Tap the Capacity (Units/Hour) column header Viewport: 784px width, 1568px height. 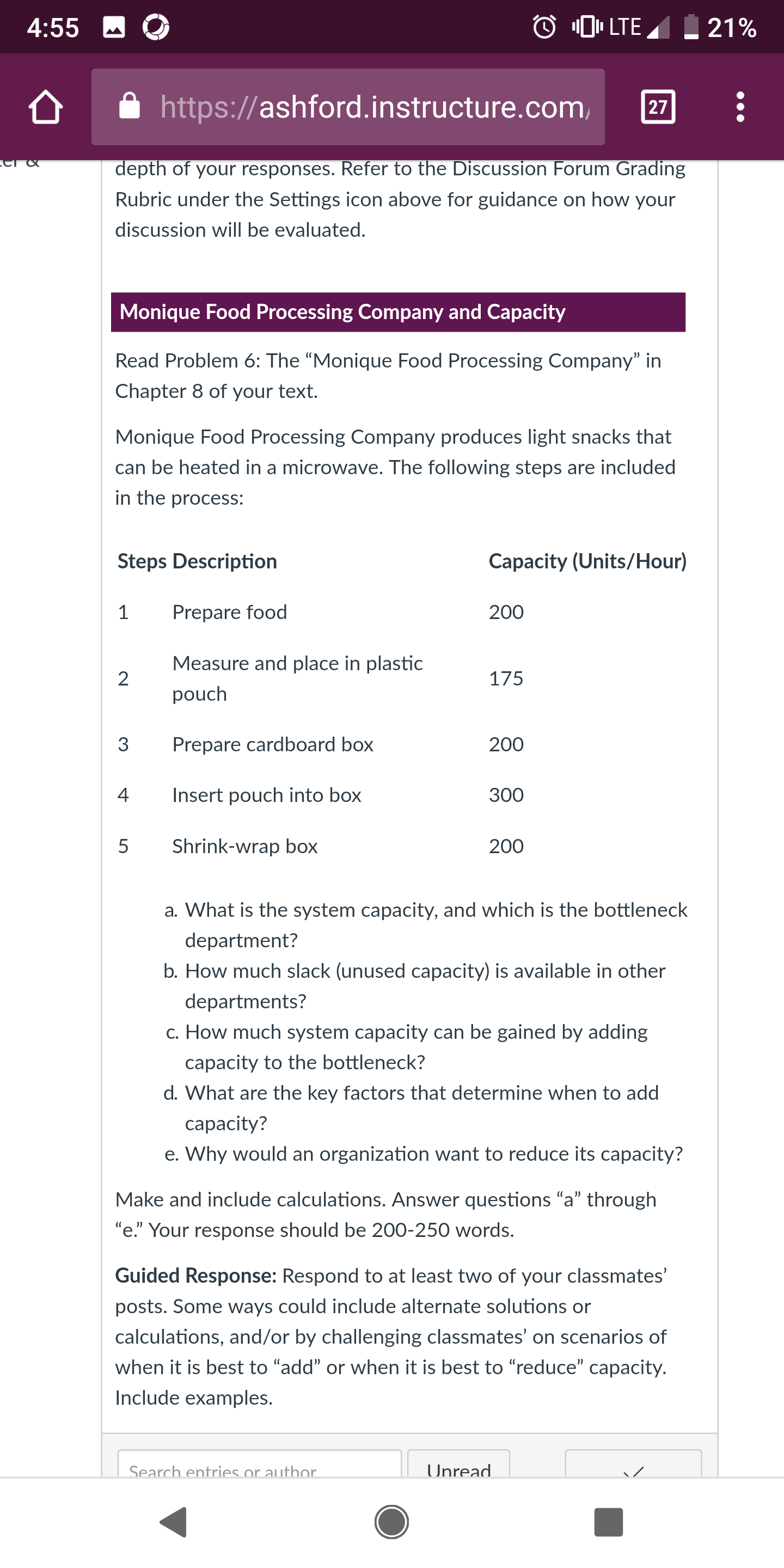coord(587,561)
